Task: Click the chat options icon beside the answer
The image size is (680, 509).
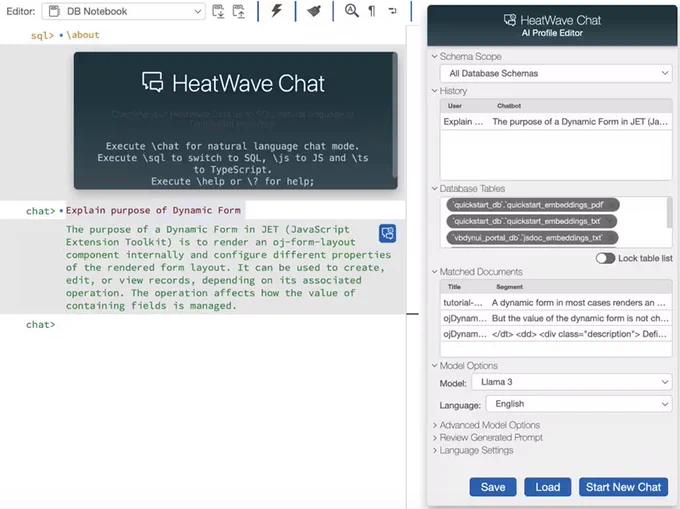Action: (x=387, y=233)
